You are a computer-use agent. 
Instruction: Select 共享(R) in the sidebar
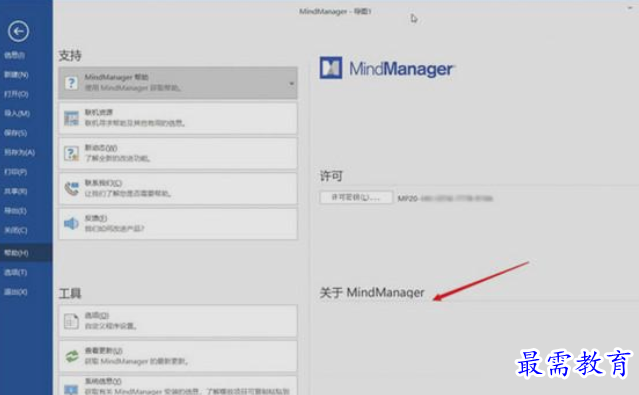coord(15,191)
